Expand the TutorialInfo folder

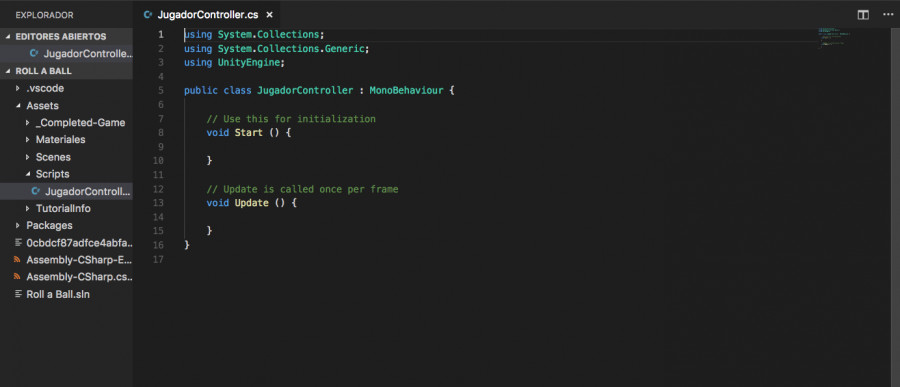coord(27,208)
